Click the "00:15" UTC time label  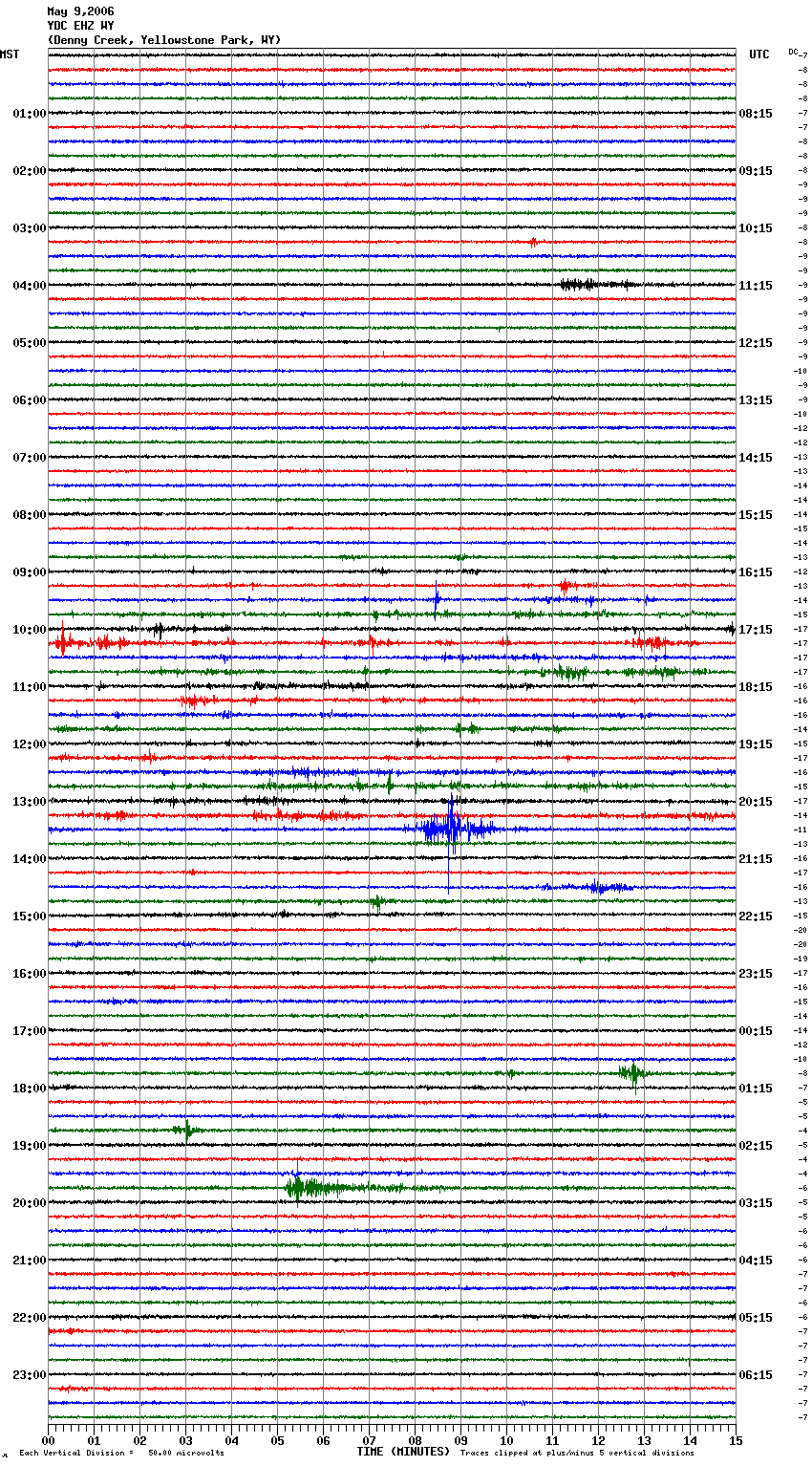click(x=756, y=1031)
